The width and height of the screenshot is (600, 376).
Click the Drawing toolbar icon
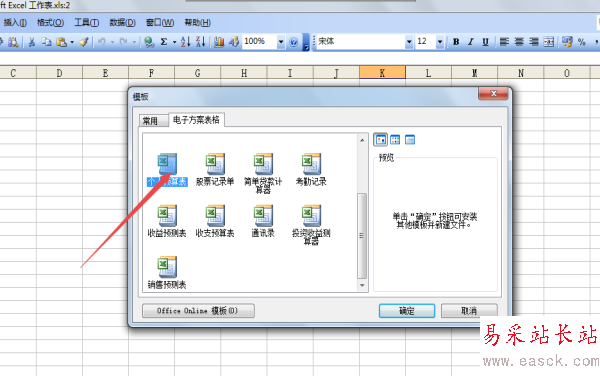[234, 42]
